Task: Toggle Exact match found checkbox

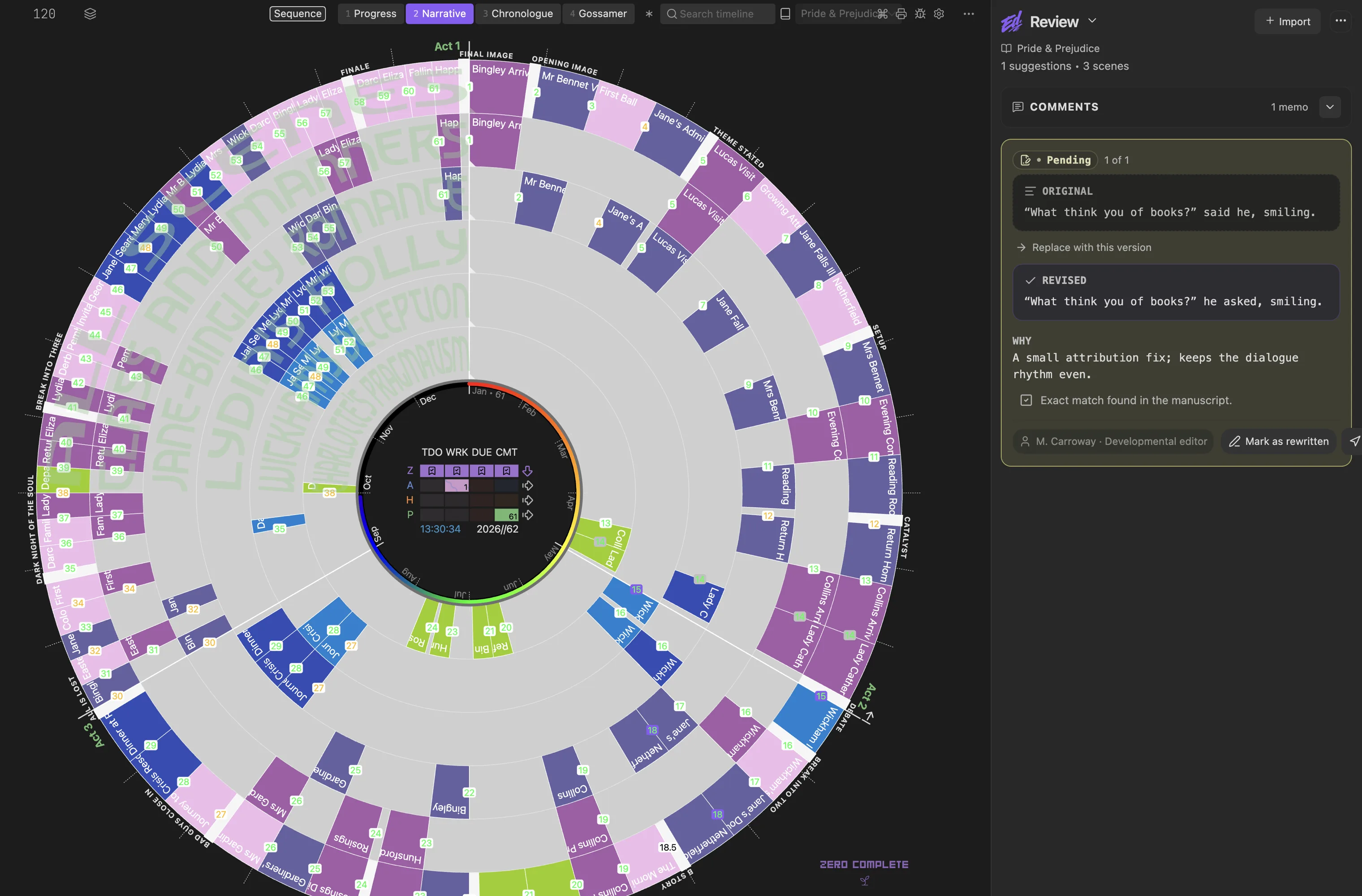Action: (1026, 401)
